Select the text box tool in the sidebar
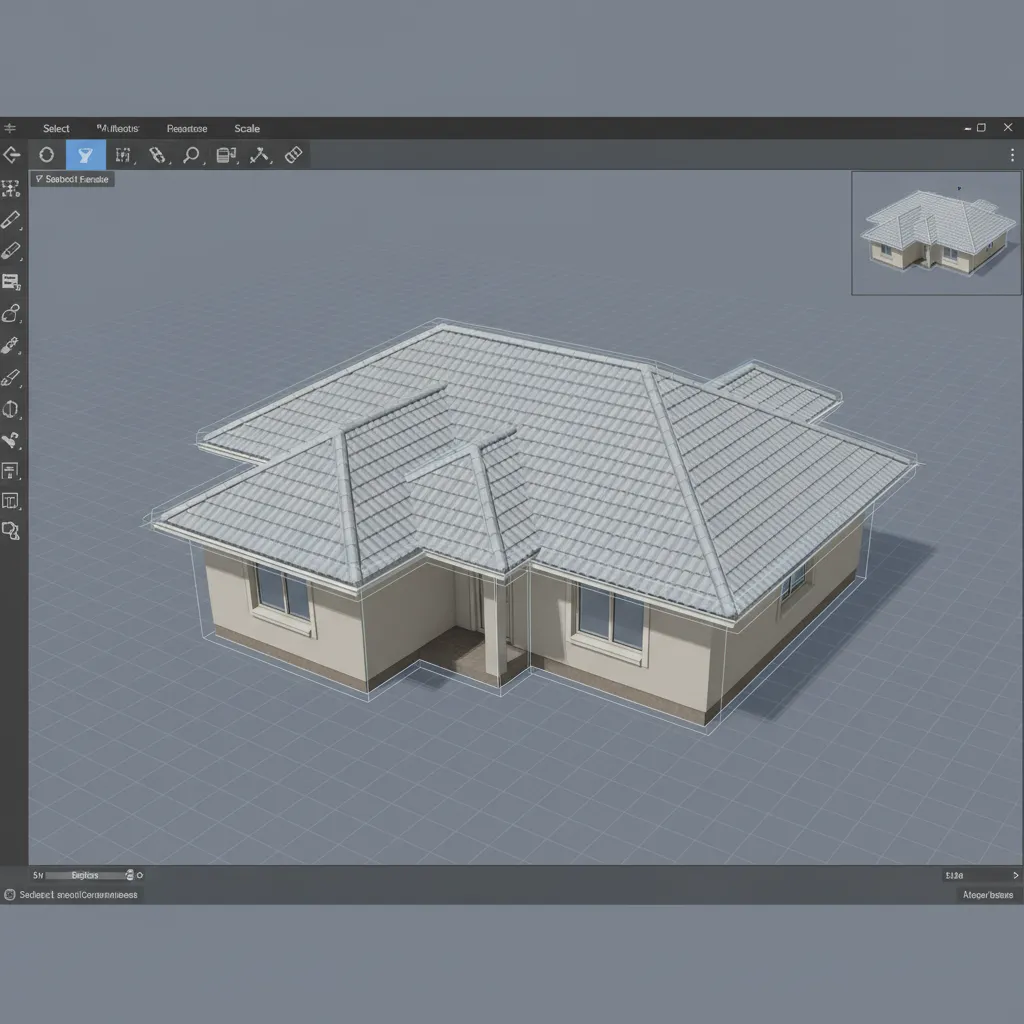This screenshot has height=1024, width=1024. (x=11, y=501)
